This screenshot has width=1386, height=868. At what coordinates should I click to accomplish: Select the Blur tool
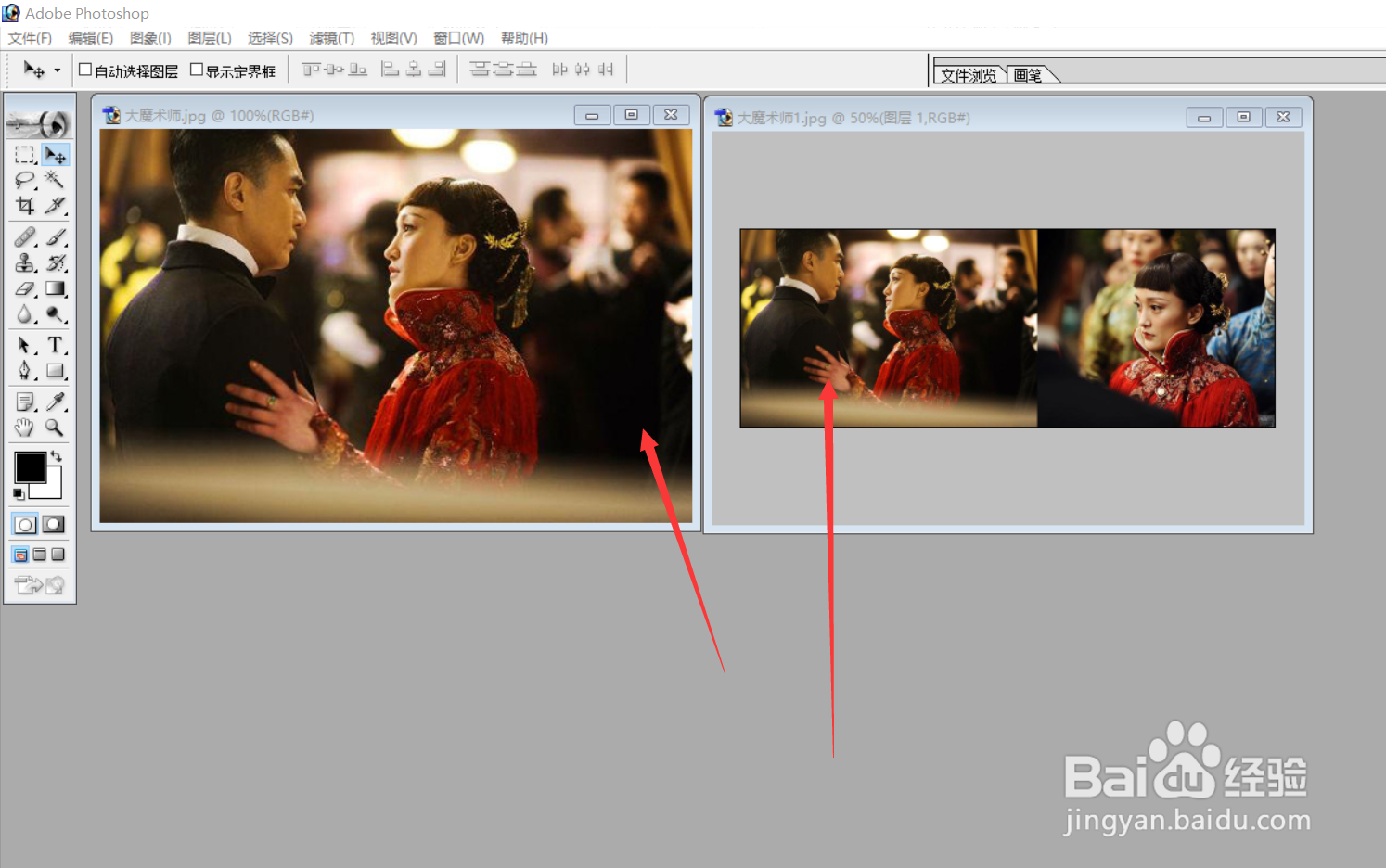point(25,315)
